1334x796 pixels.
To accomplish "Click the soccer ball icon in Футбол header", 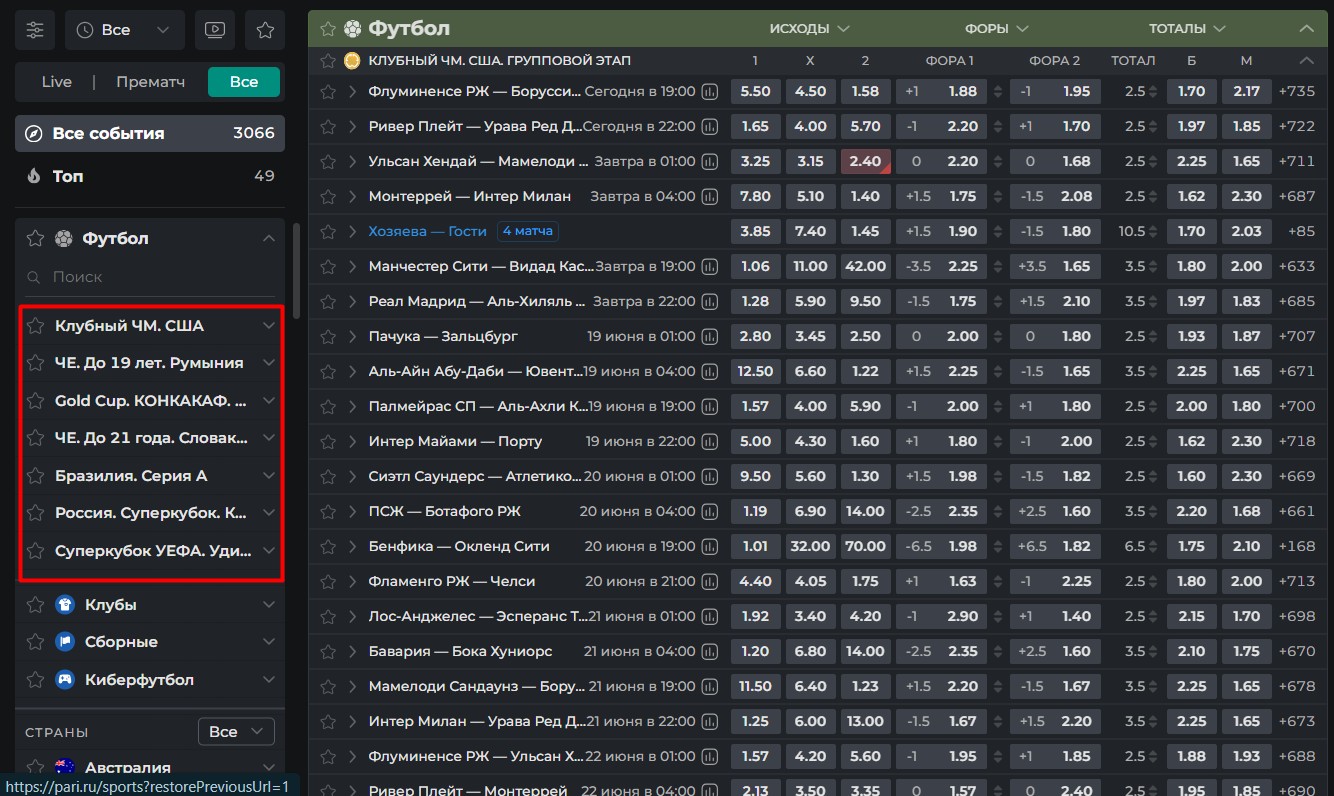I will pyautogui.click(x=352, y=28).
